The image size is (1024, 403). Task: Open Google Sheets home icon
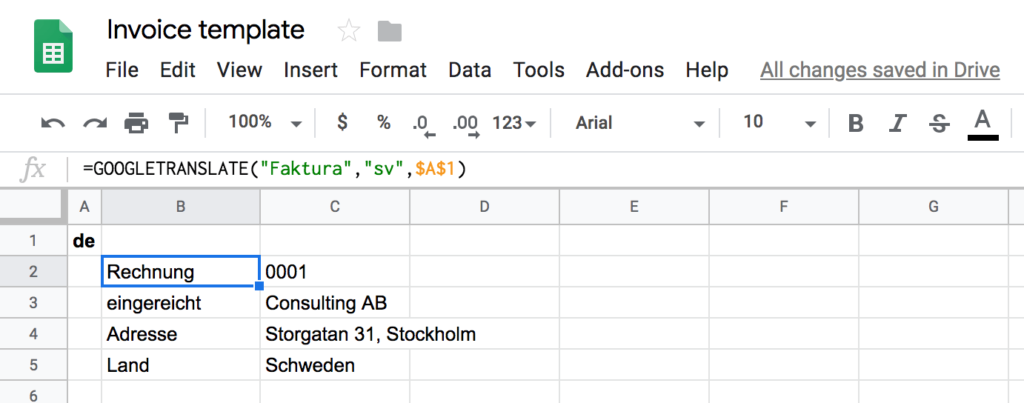point(54,46)
